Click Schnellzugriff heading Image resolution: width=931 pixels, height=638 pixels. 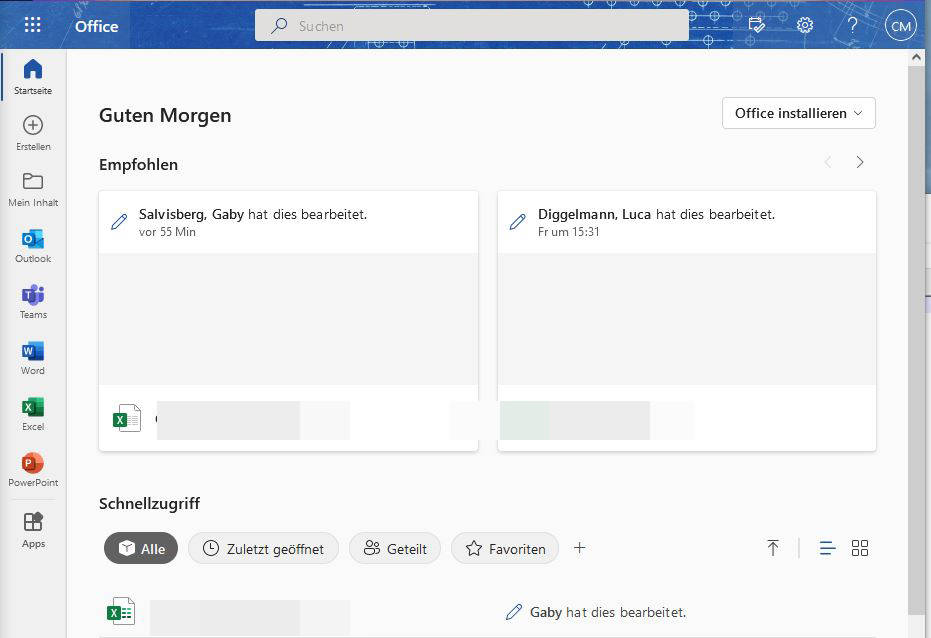point(150,504)
